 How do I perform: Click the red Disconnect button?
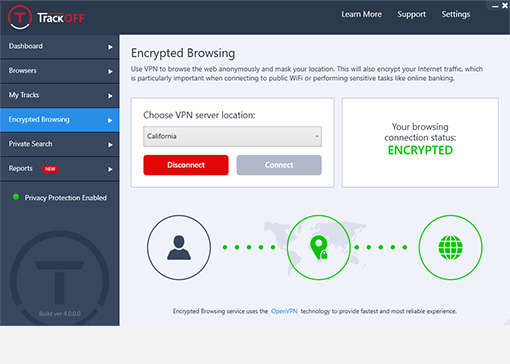click(186, 165)
